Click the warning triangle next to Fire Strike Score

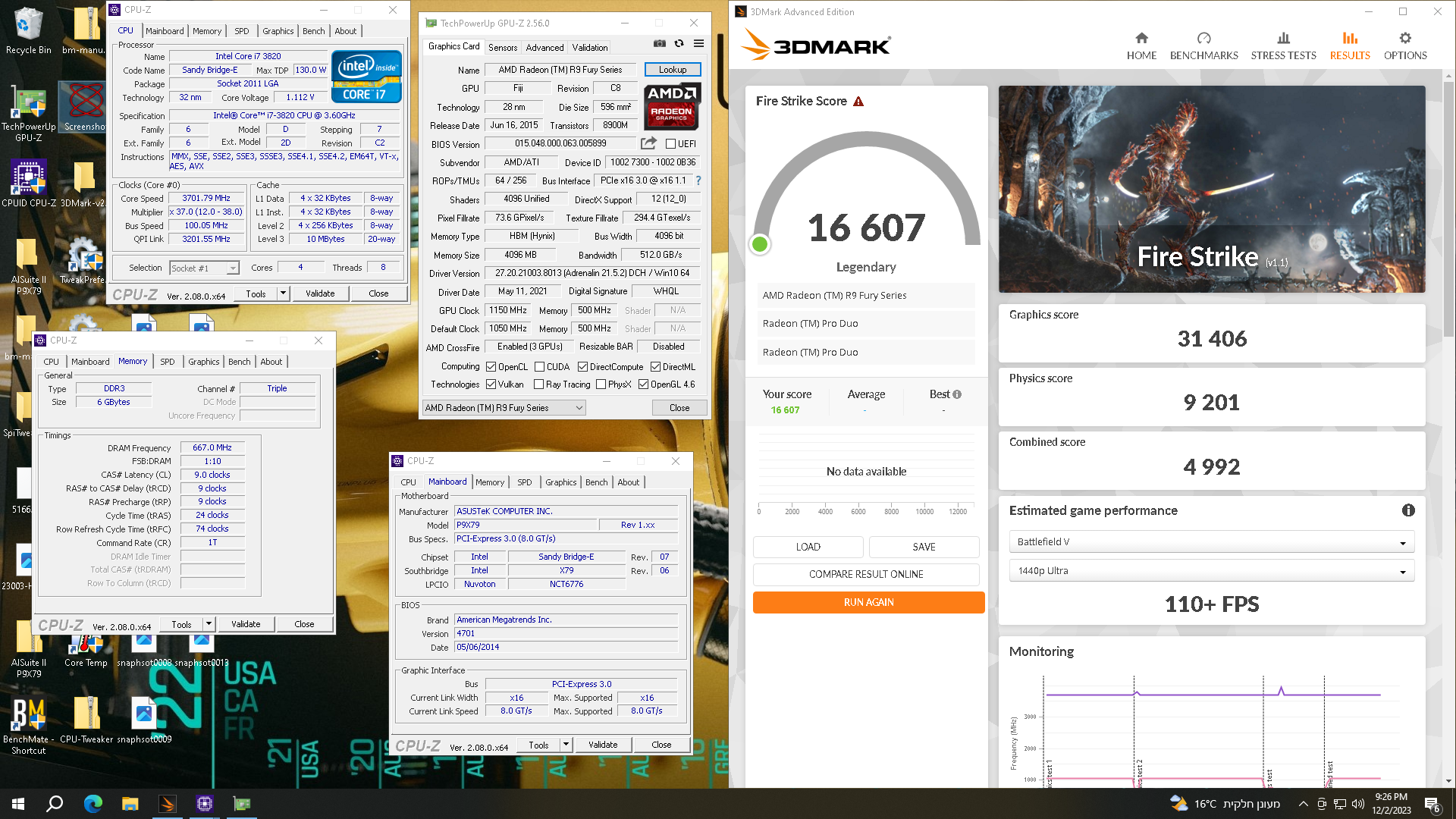pos(858,102)
